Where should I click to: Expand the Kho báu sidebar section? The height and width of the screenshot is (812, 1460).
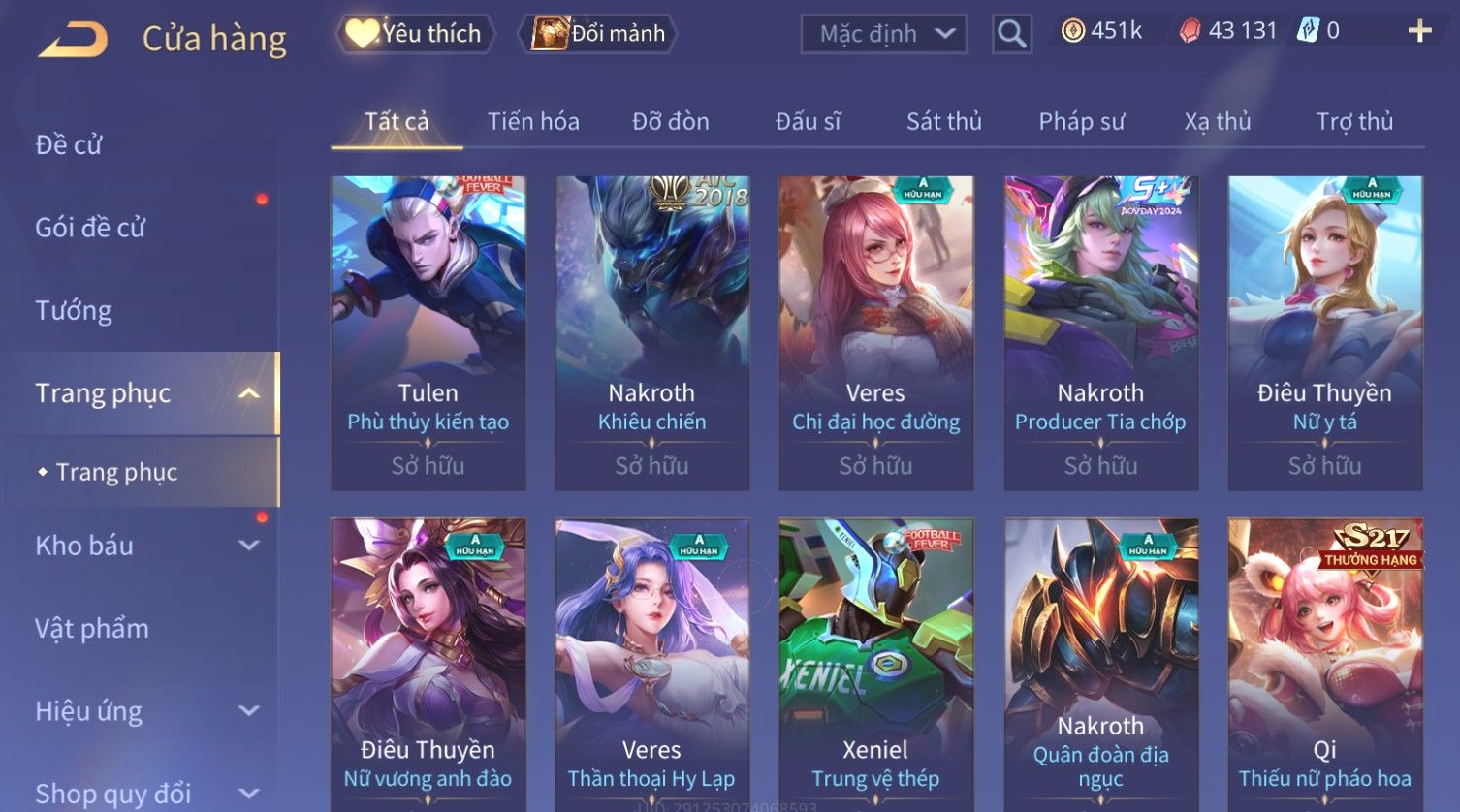coord(249,546)
